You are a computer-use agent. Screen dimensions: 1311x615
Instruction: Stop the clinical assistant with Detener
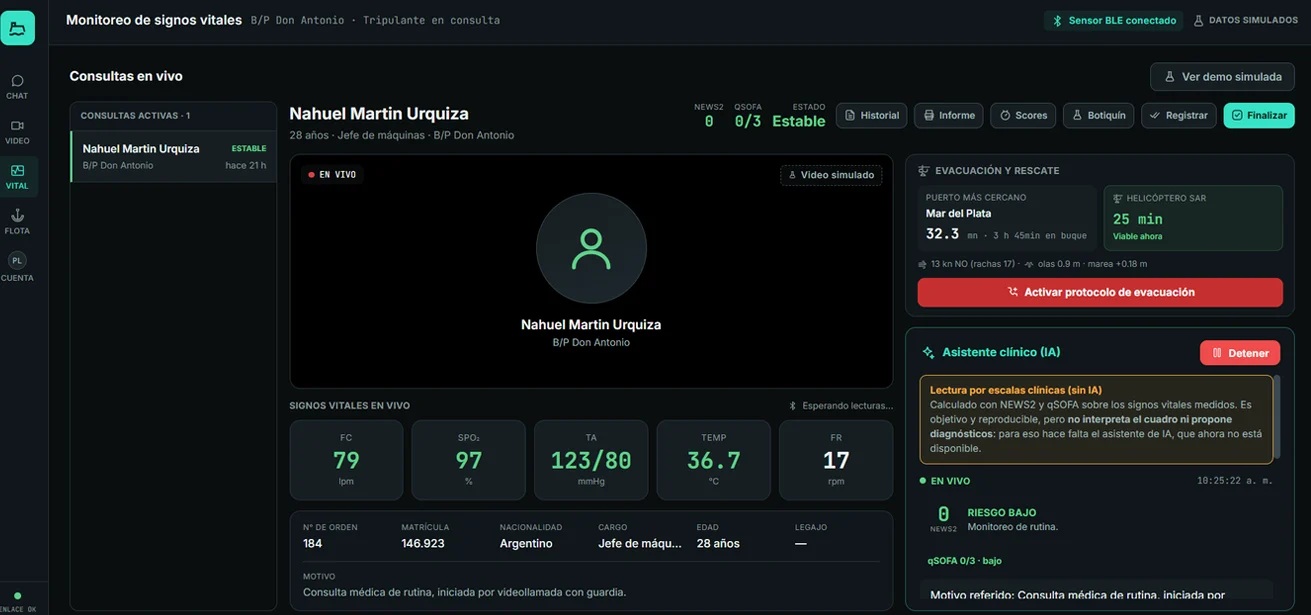click(x=1240, y=353)
